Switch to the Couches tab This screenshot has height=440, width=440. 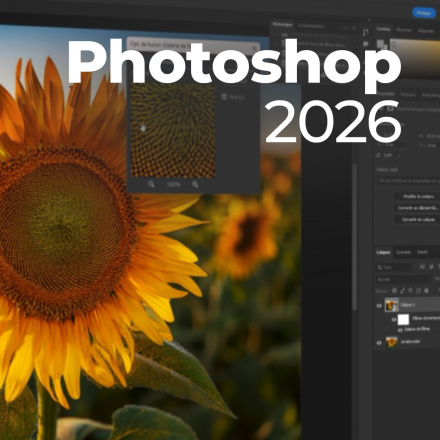coord(403,252)
